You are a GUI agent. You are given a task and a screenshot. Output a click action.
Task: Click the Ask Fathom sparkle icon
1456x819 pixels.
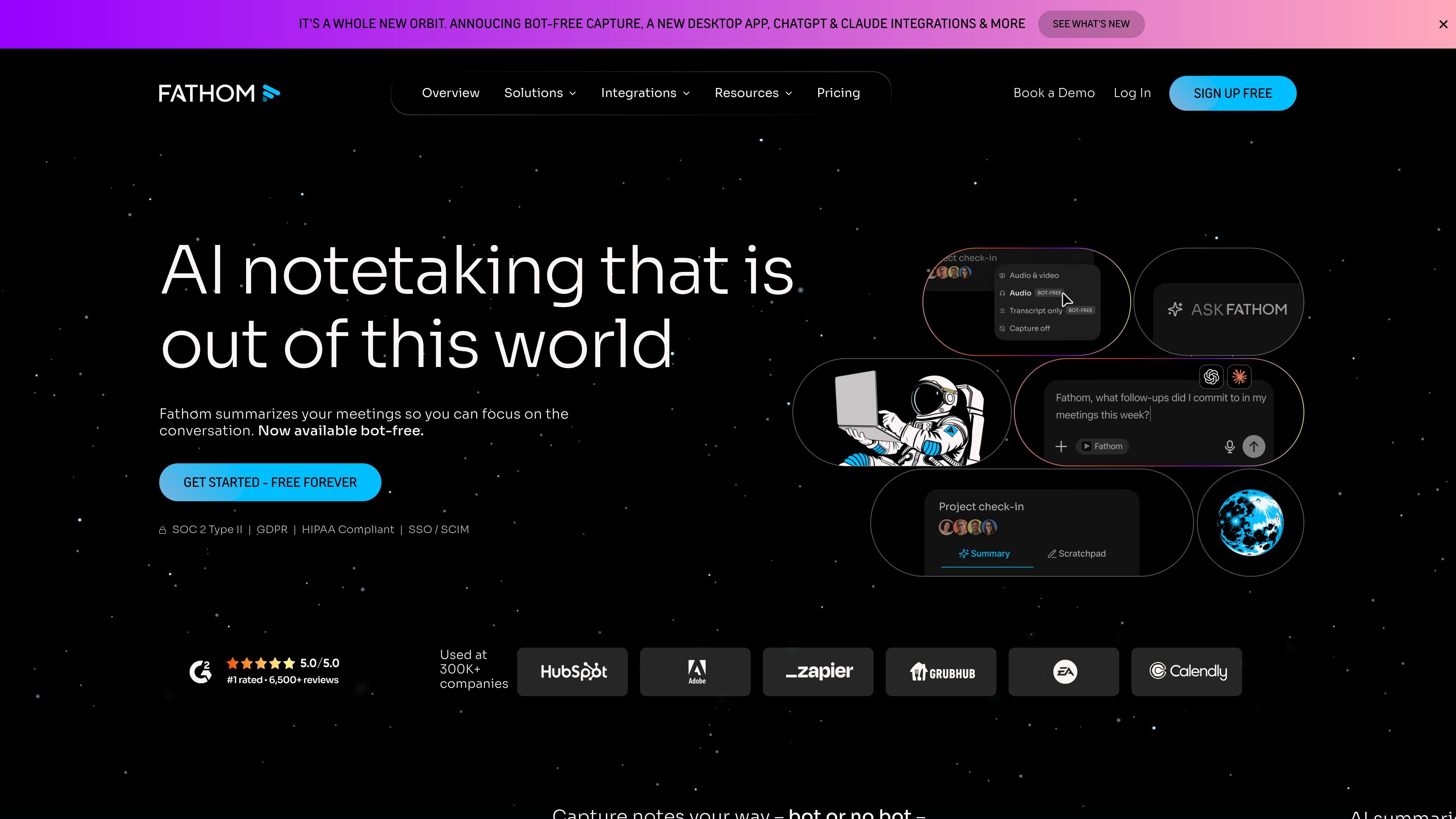(1175, 309)
